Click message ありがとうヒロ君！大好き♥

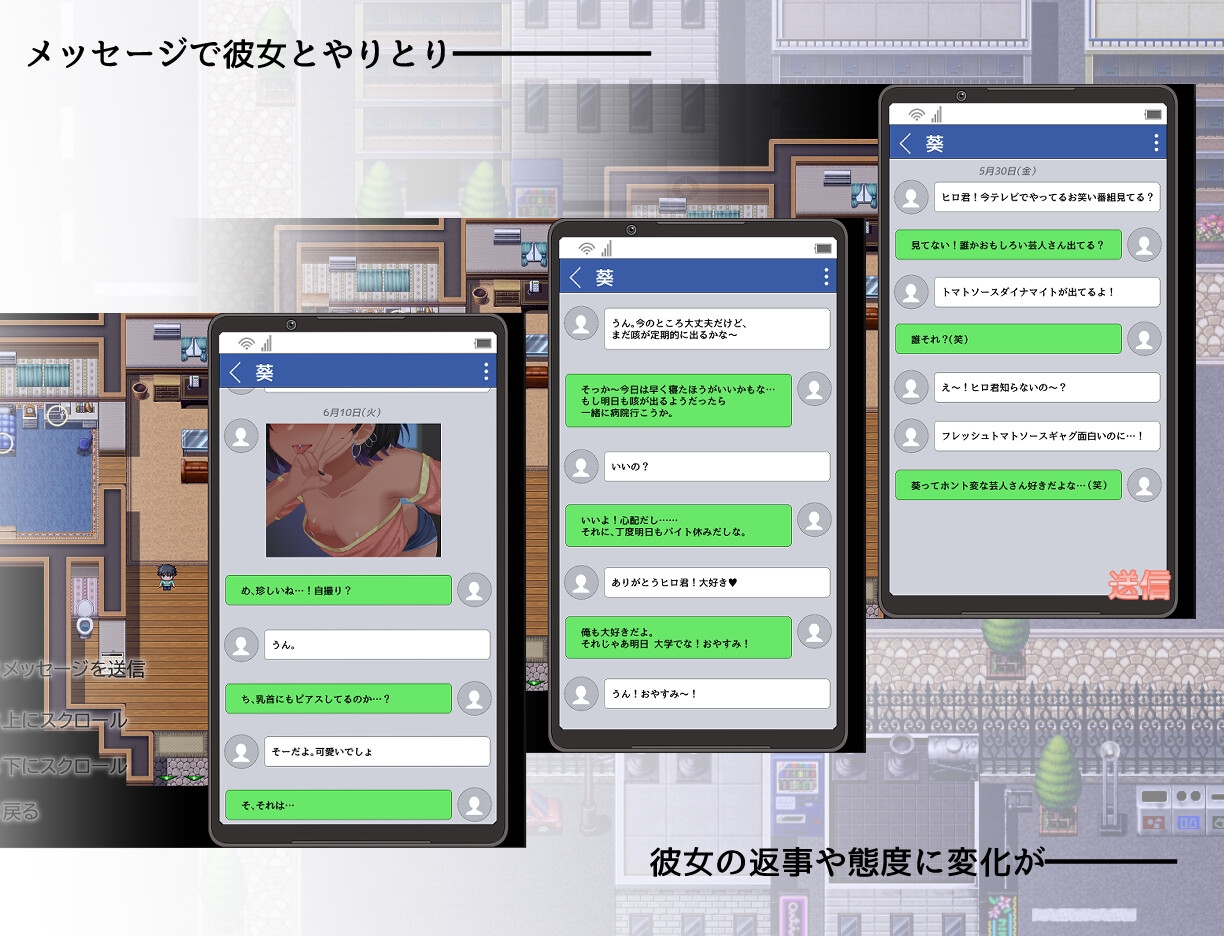click(717, 582)
